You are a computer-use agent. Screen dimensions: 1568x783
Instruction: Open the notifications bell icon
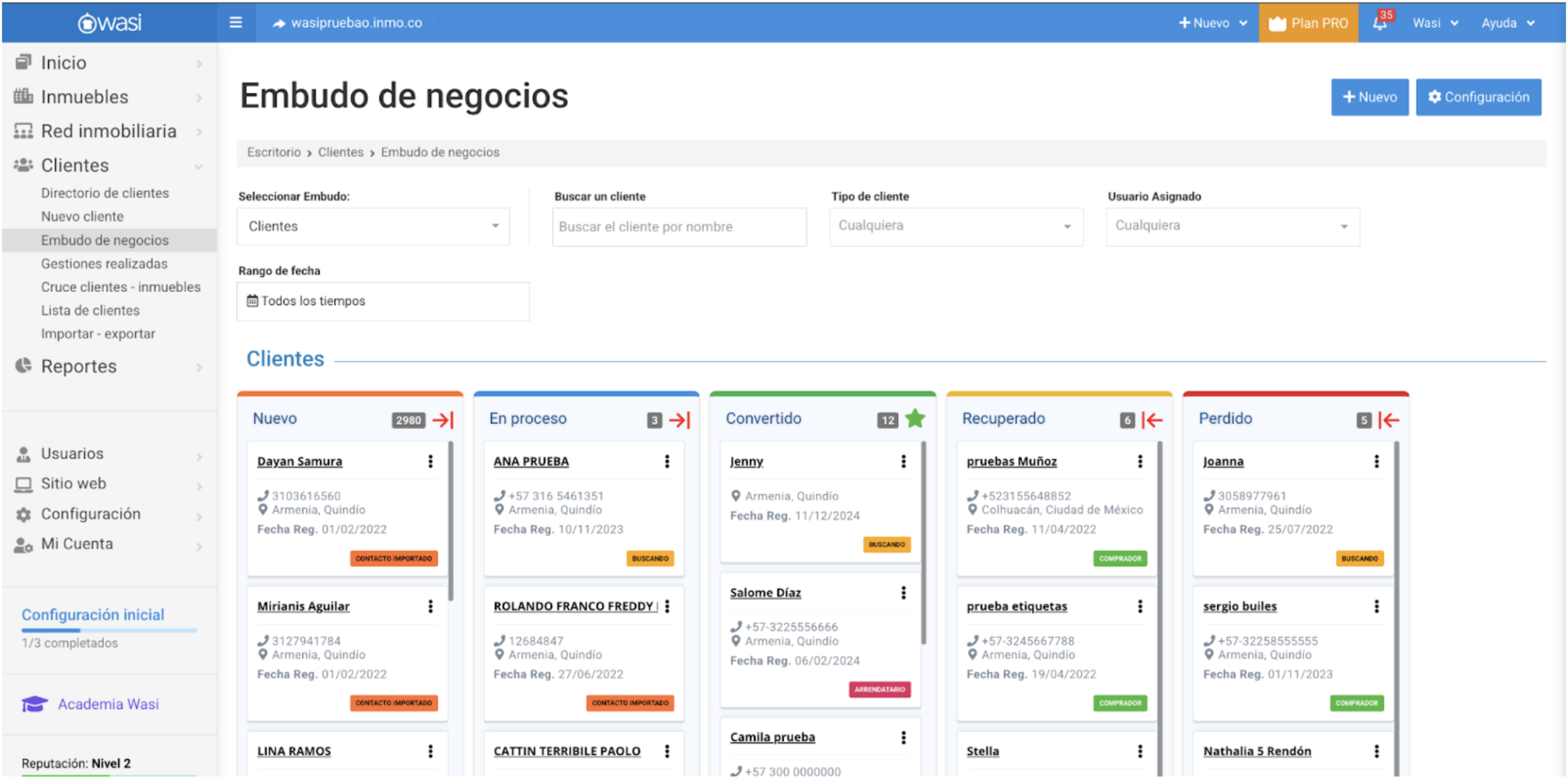[1379, 23]
